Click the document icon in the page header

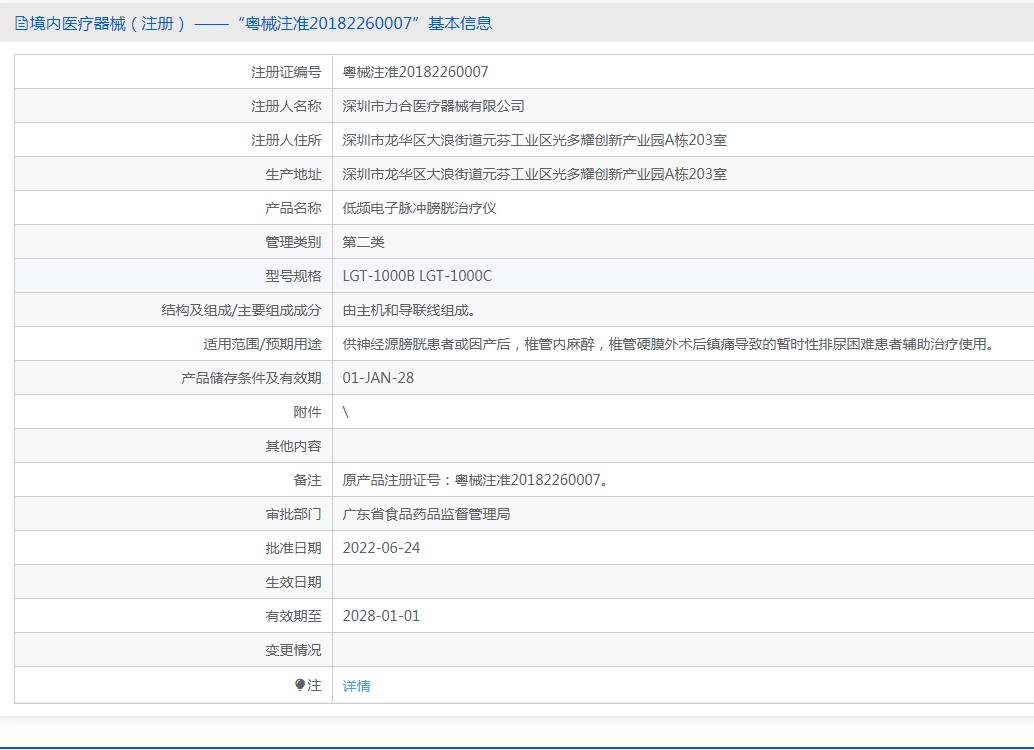21,23
